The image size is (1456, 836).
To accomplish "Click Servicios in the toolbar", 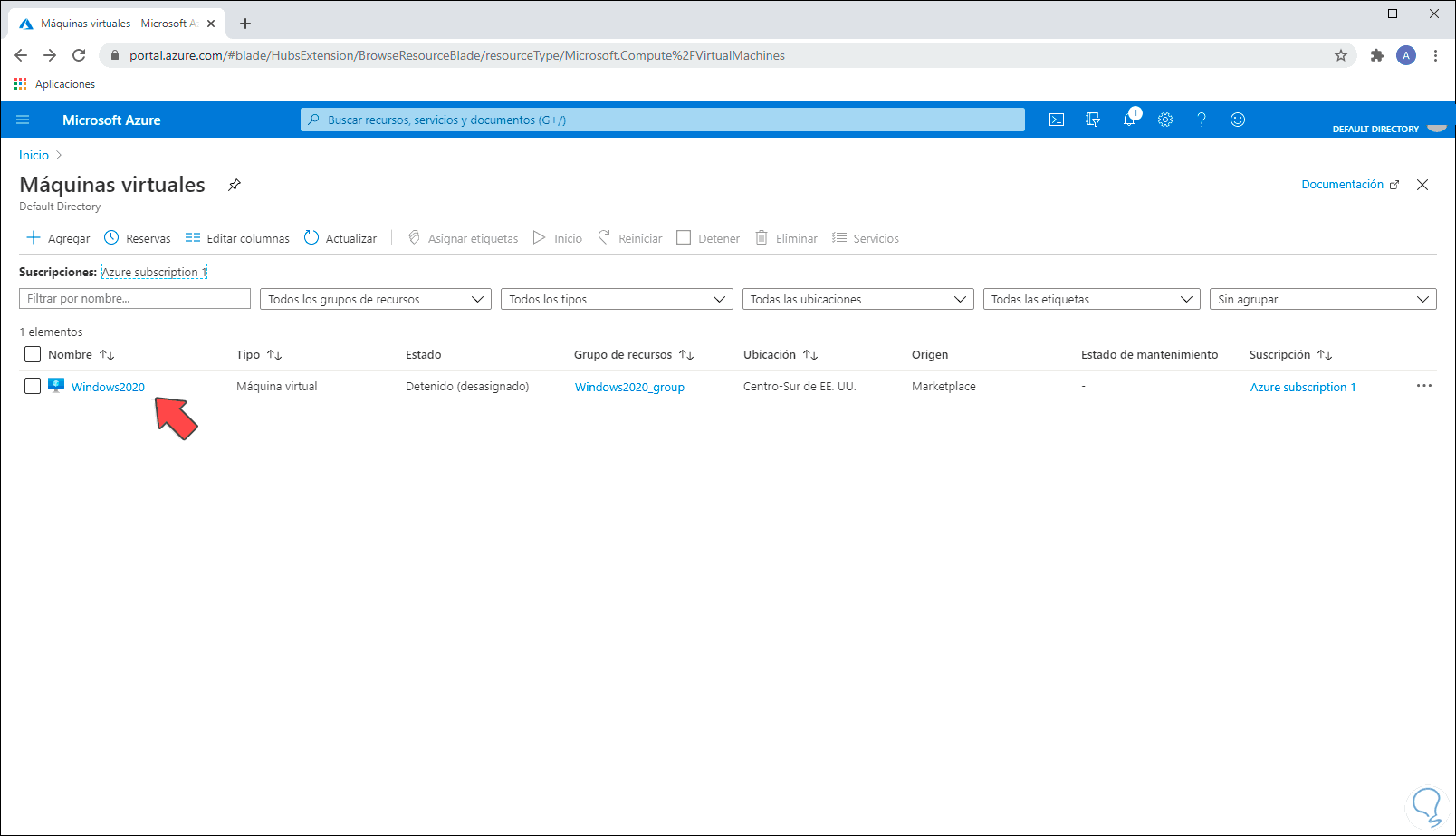I will [x=866, y=238].
